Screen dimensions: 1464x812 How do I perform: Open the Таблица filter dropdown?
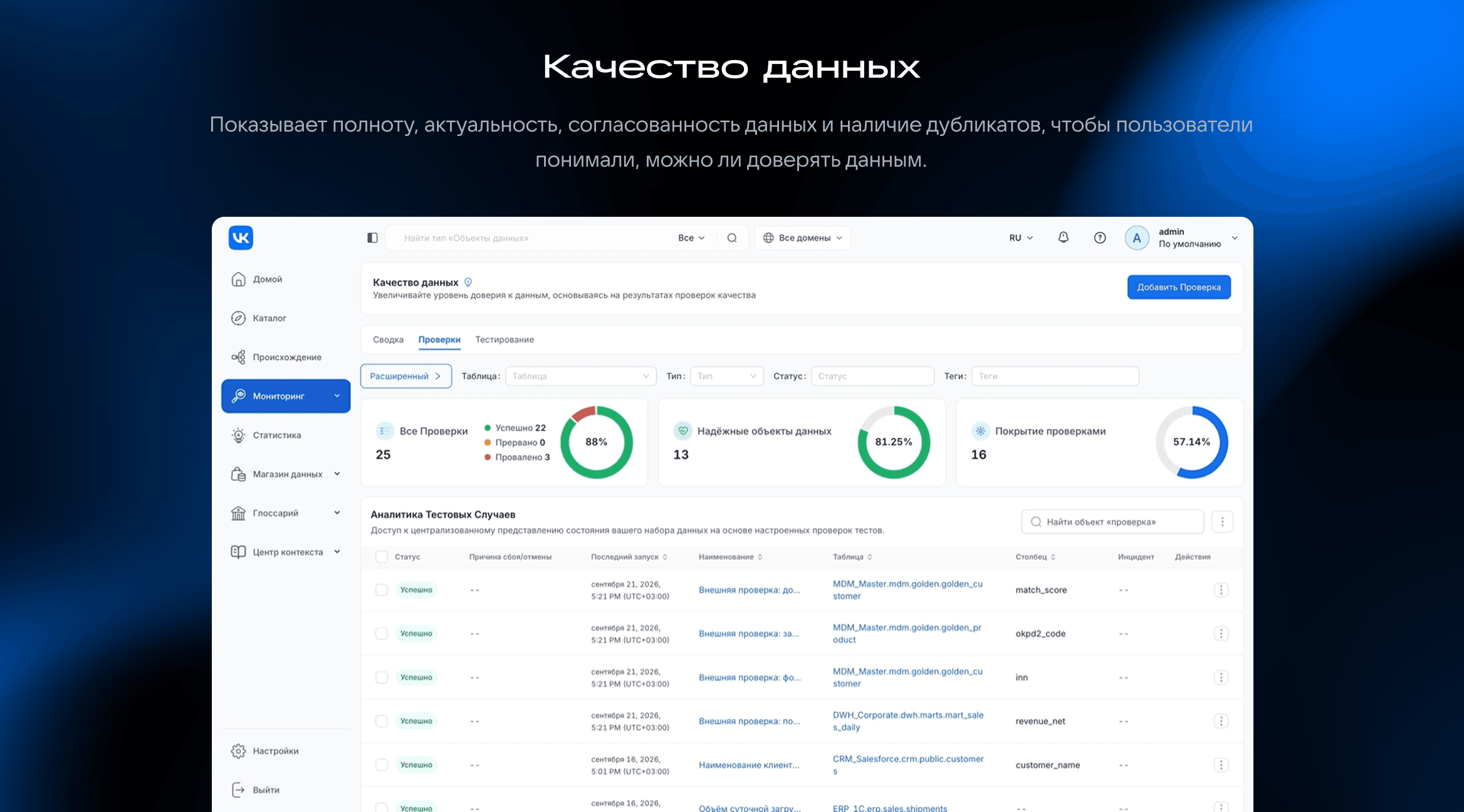(x=580, y=376)
